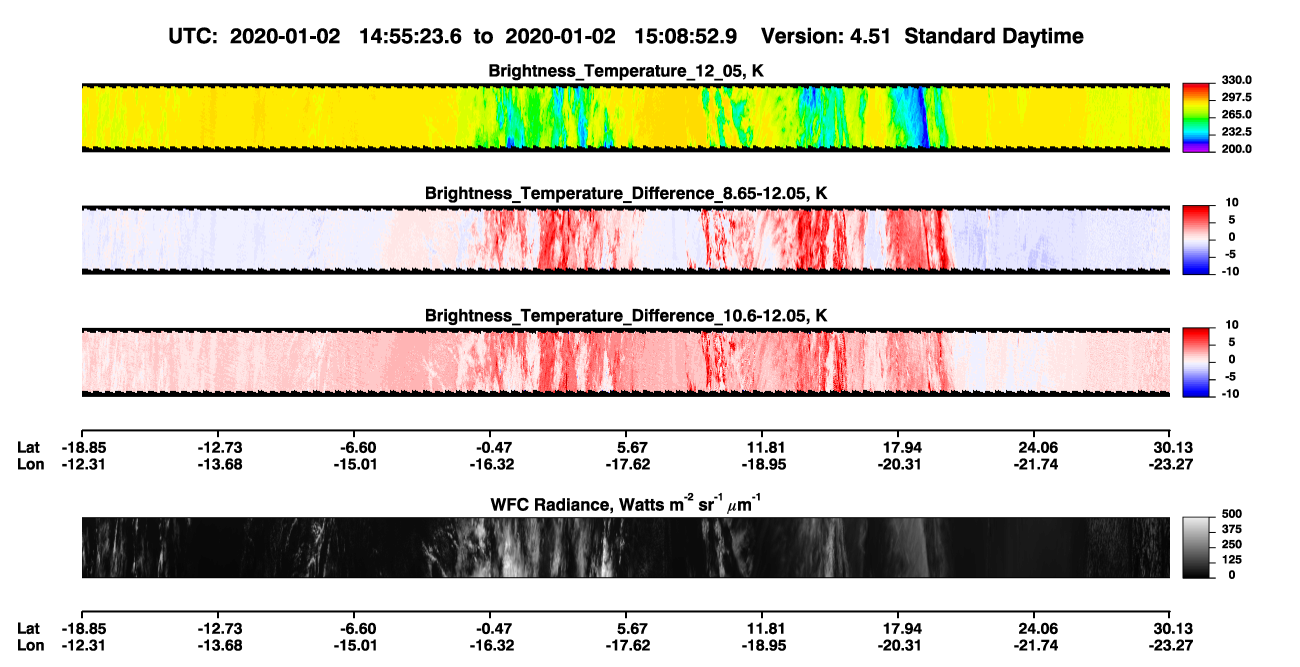Click upper axis longitude value -15.01

[358, 464]
